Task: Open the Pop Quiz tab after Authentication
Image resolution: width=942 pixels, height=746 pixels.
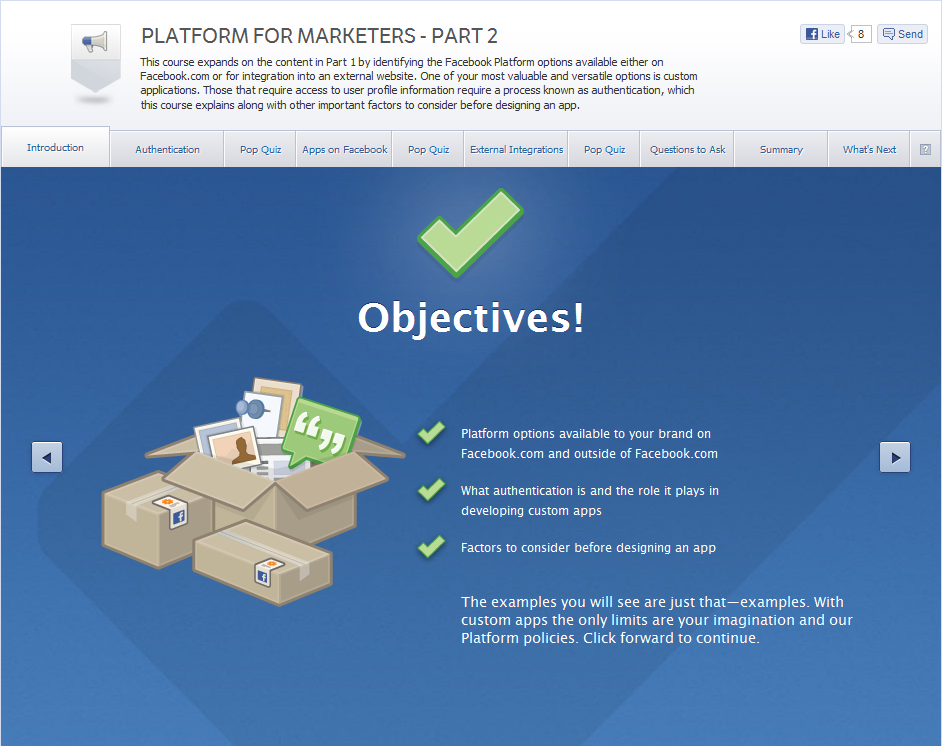Action: [260, 150]
